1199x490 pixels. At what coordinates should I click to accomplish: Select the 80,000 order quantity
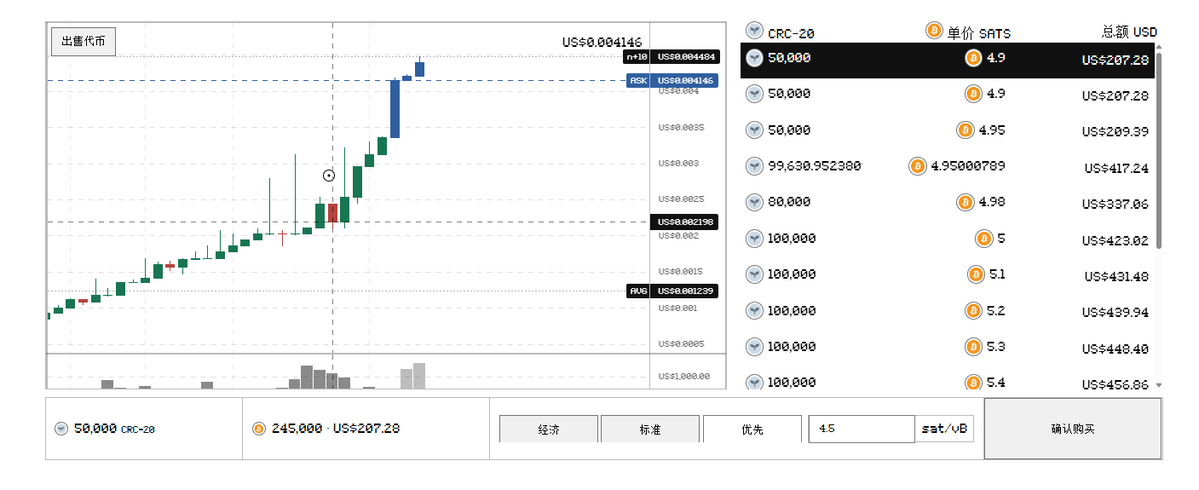coord(789,202)
